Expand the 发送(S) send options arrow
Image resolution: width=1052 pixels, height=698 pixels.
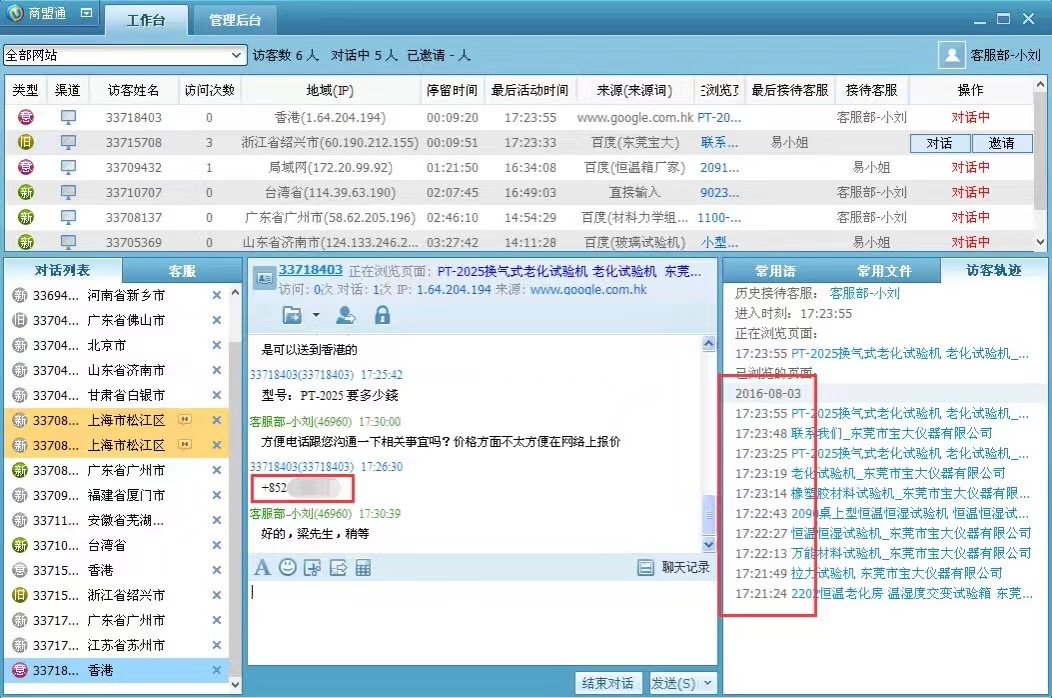click(708, 683)
